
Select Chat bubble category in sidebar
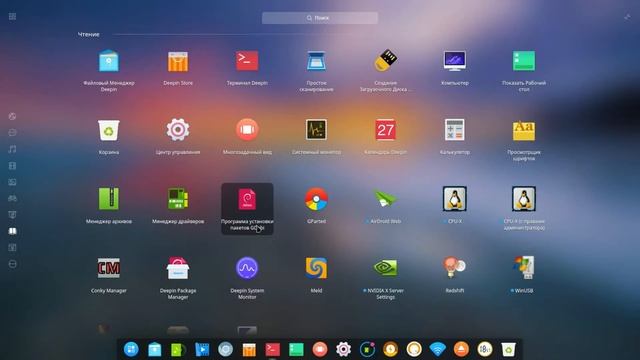[13, 133]
